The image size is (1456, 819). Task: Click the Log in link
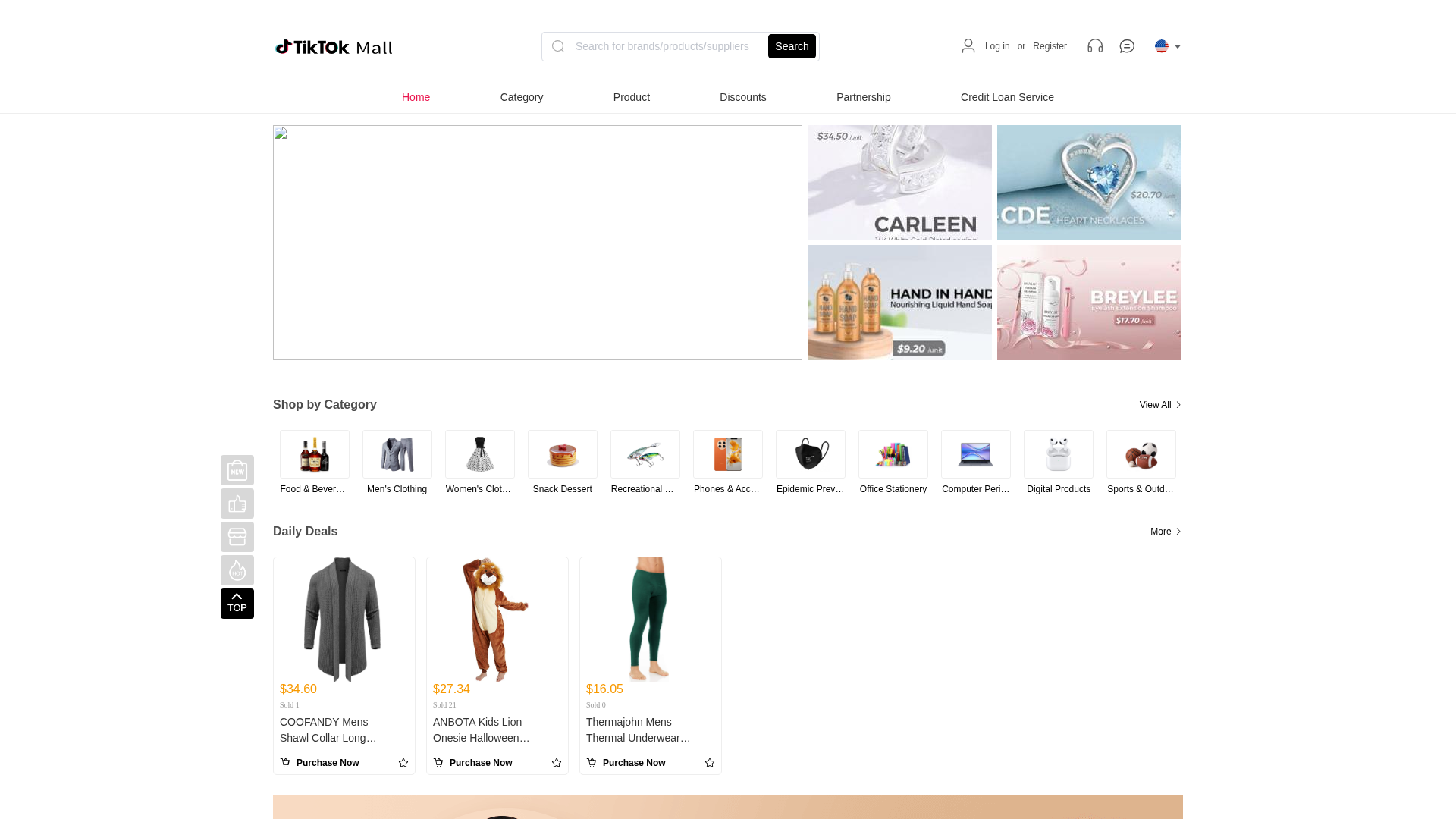997,46
